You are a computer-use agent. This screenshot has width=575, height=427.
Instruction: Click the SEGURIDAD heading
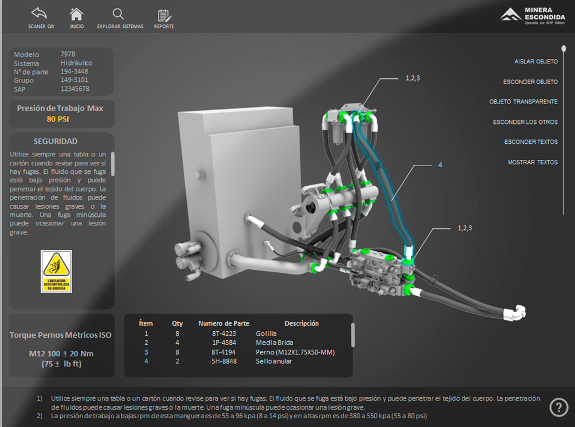[55, 141]
